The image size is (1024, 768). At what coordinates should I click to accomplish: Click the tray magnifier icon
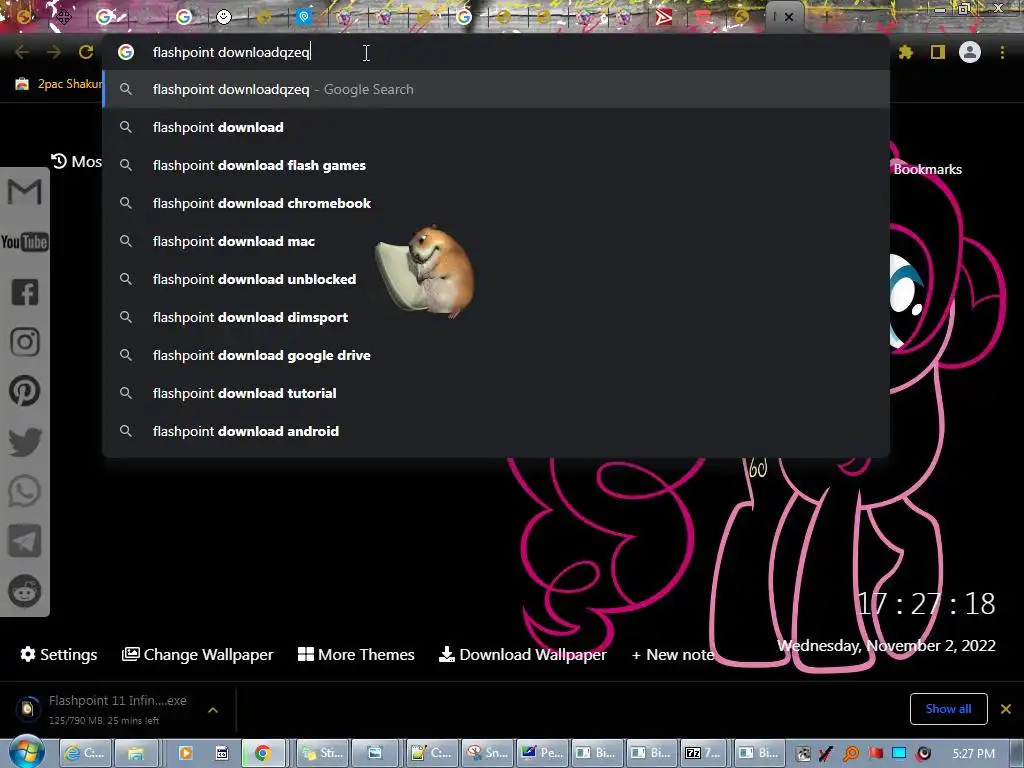(851, 754)
